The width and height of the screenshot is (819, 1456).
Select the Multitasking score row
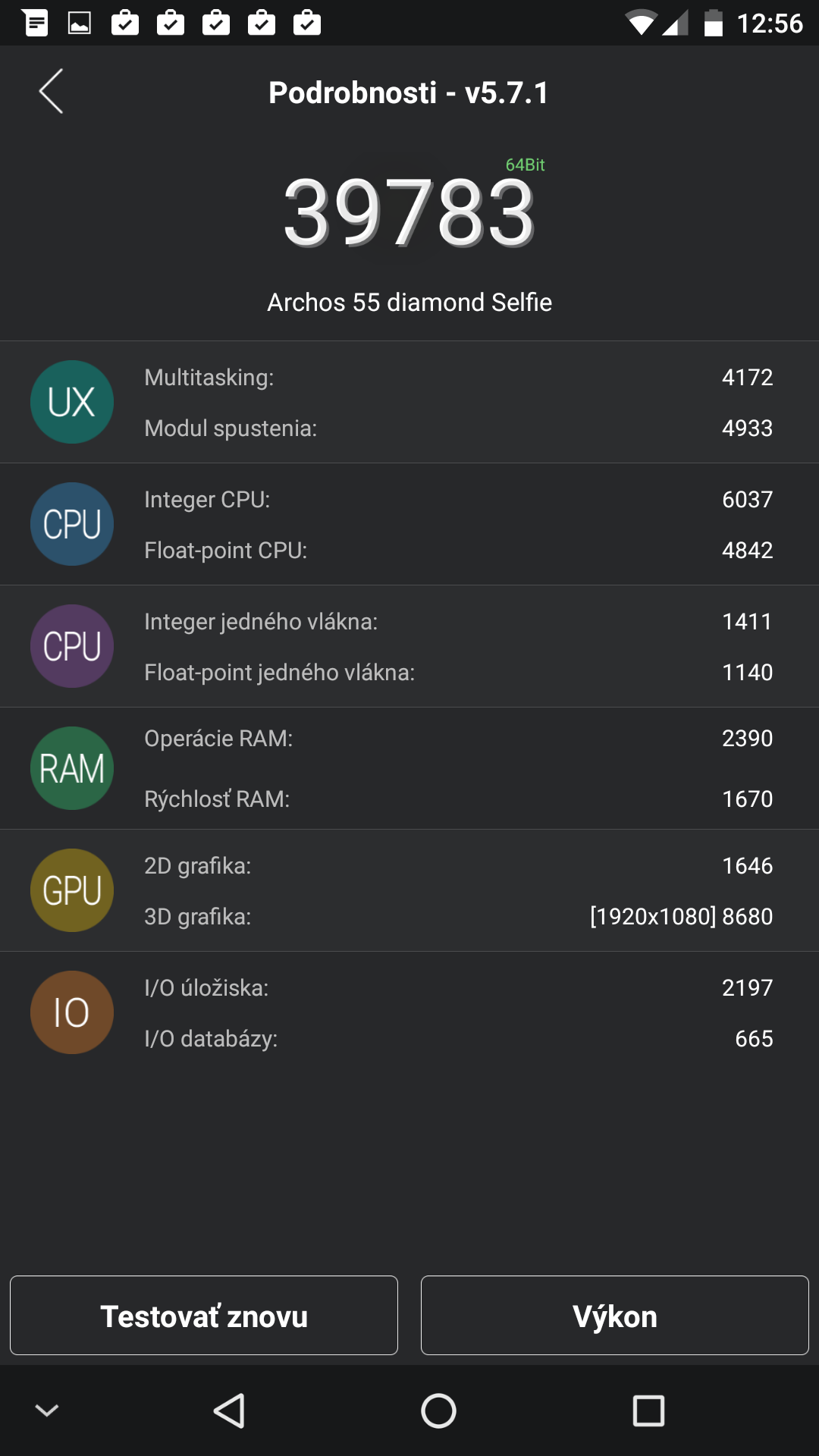pos(459,377)
